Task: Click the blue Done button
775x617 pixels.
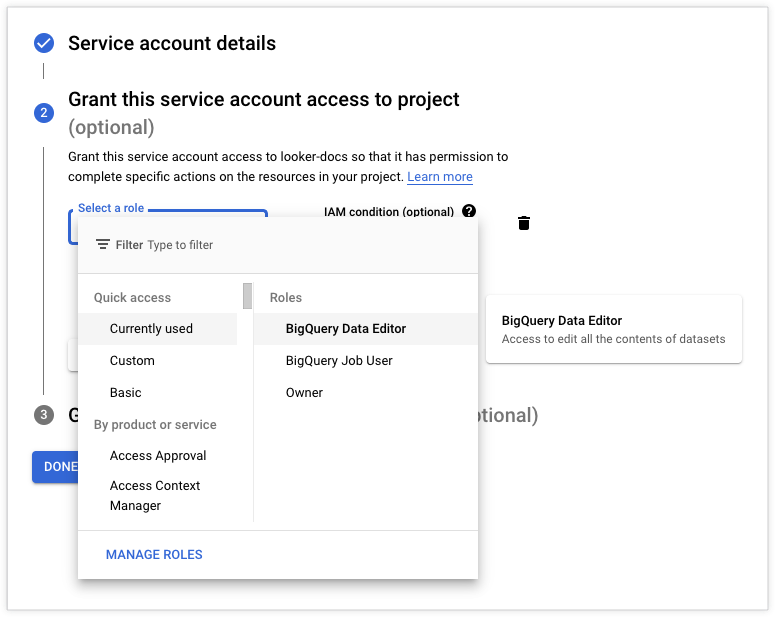Action: (56, 467)
